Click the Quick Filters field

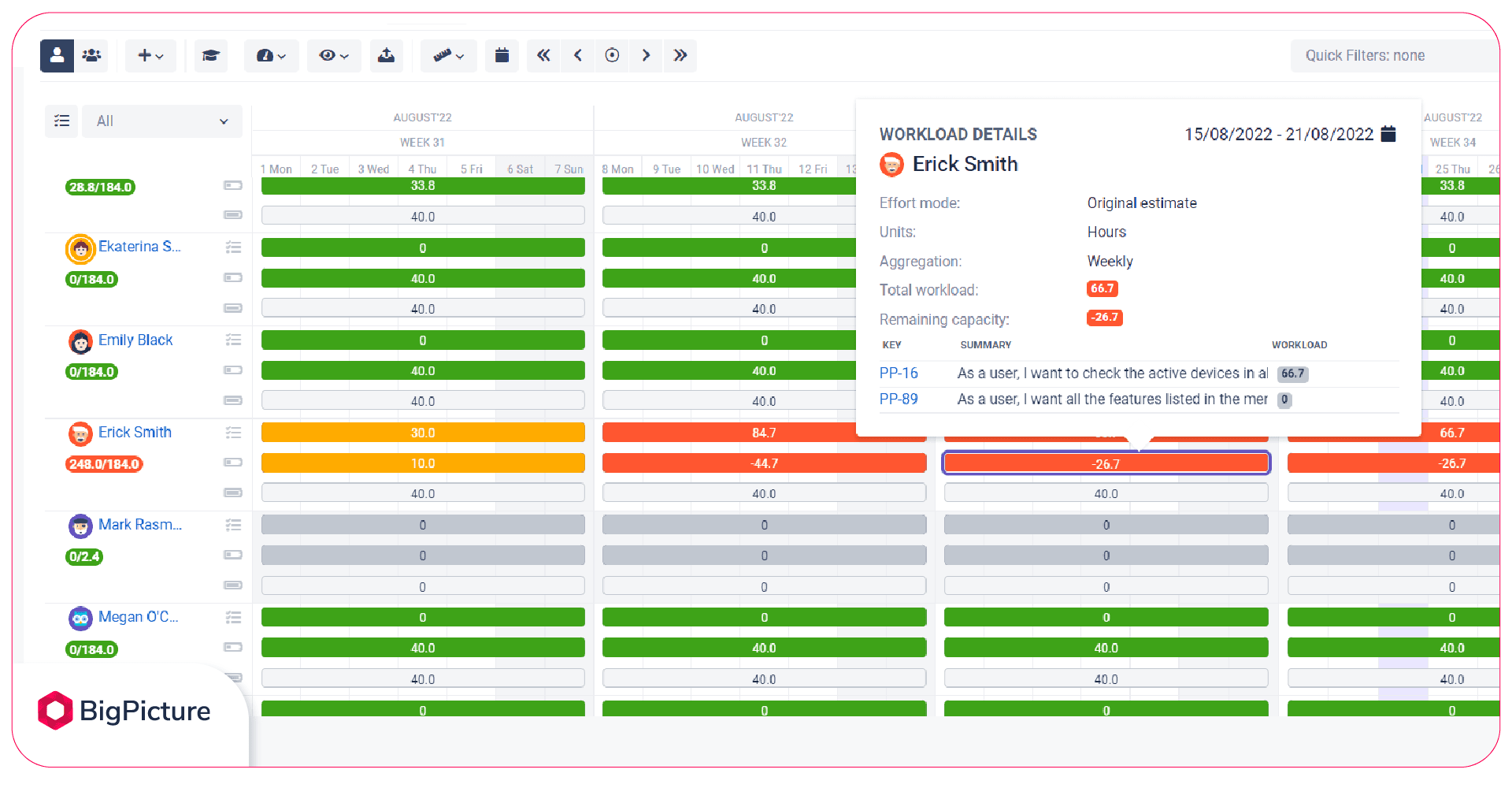(1395, 56)
